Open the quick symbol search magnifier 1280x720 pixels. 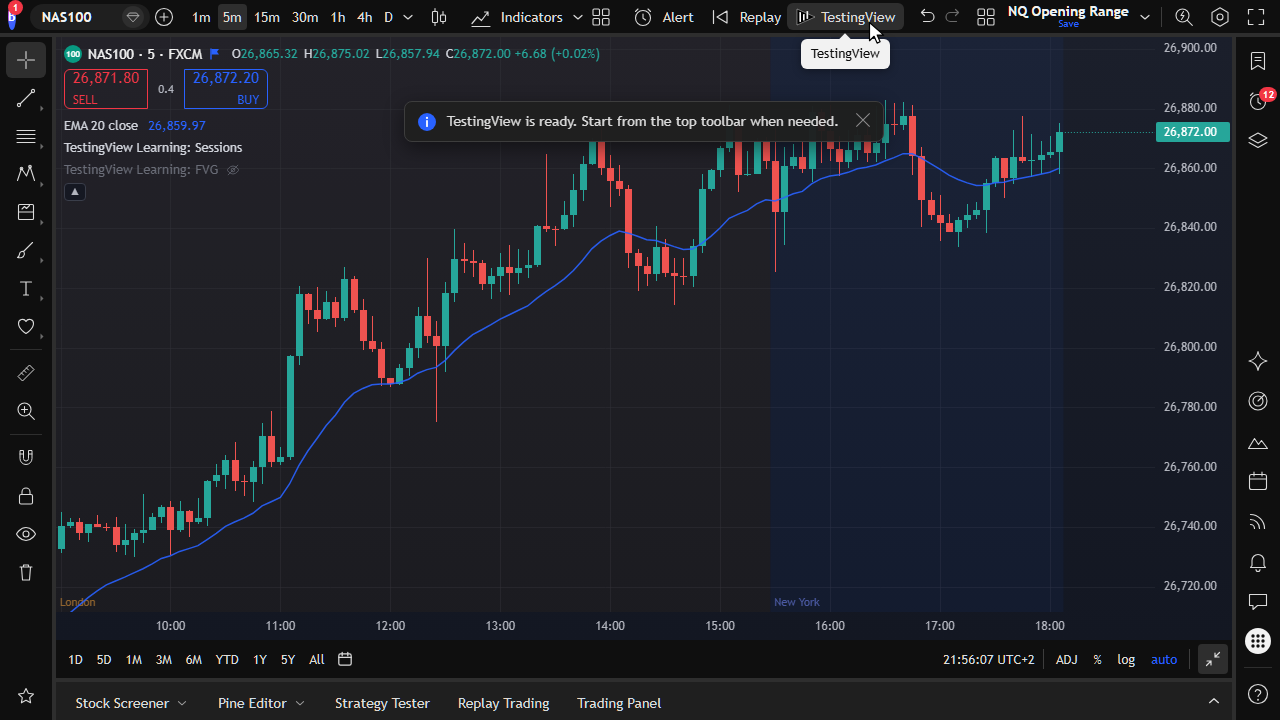point(1184,17)
